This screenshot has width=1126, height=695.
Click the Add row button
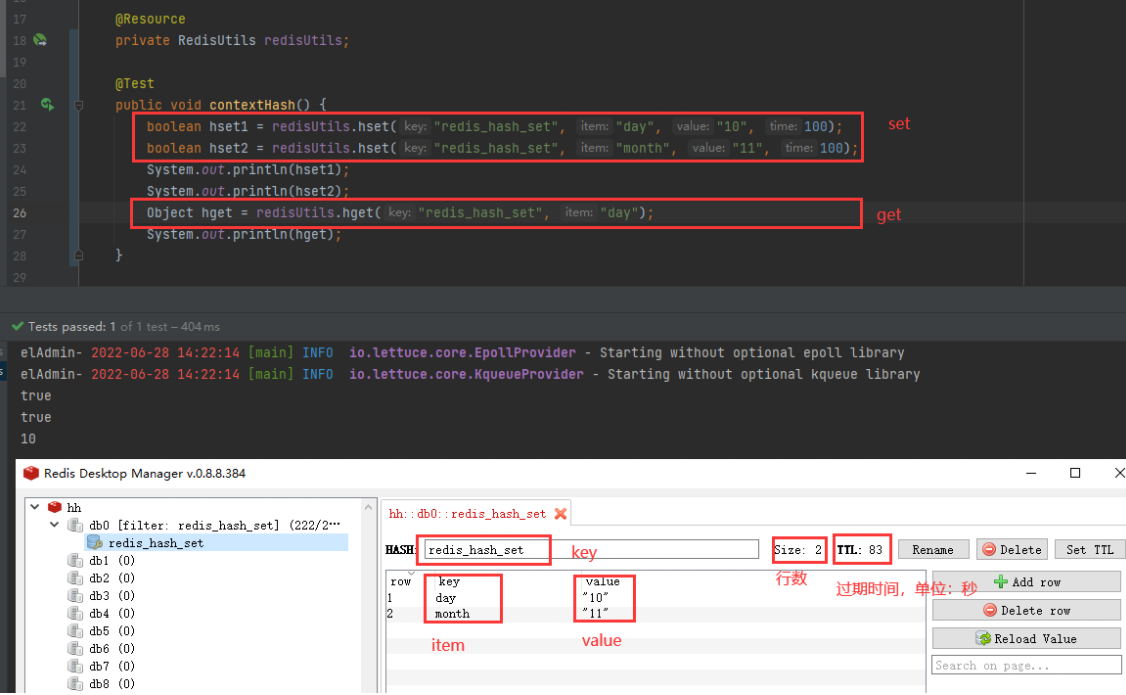[1026, 582]
